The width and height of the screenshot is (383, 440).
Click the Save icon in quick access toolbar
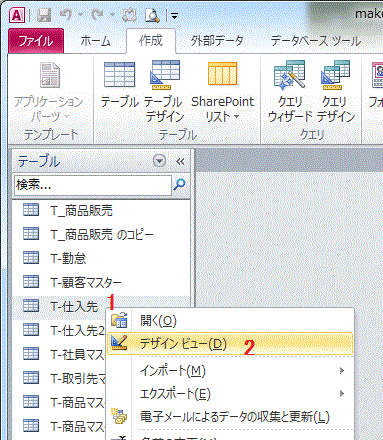tap(44, 15)
